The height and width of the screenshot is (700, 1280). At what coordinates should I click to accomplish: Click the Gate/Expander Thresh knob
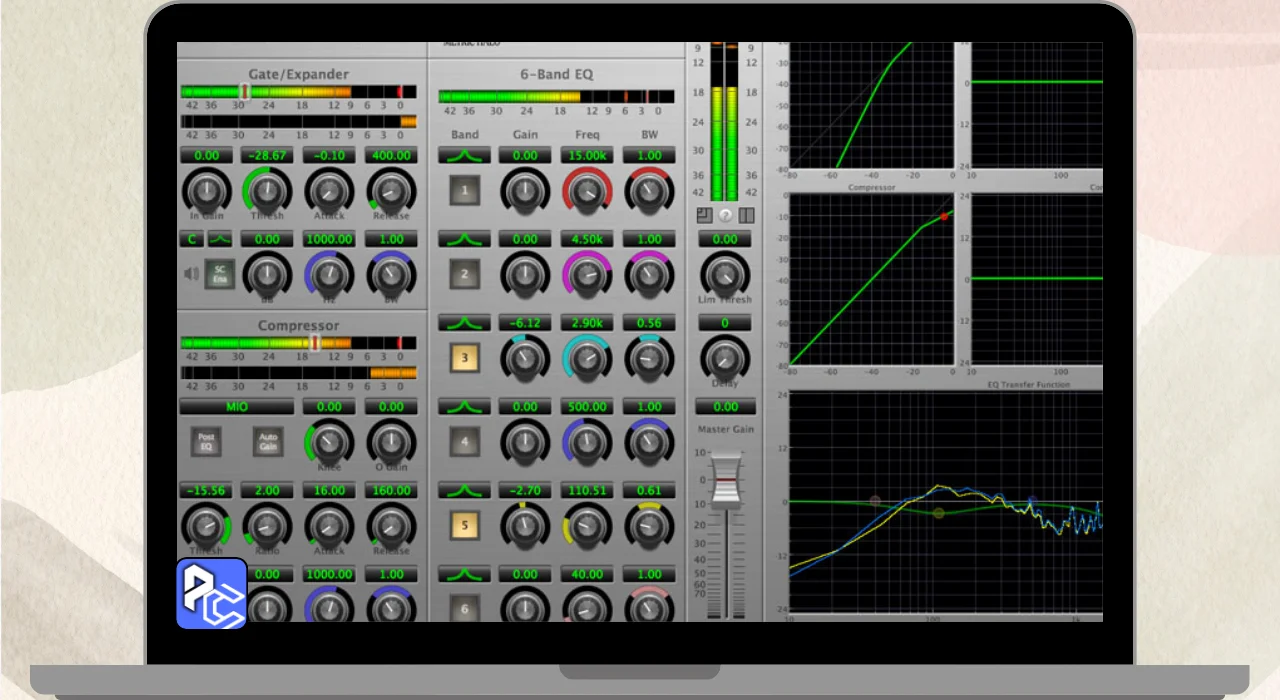(267, 190)
